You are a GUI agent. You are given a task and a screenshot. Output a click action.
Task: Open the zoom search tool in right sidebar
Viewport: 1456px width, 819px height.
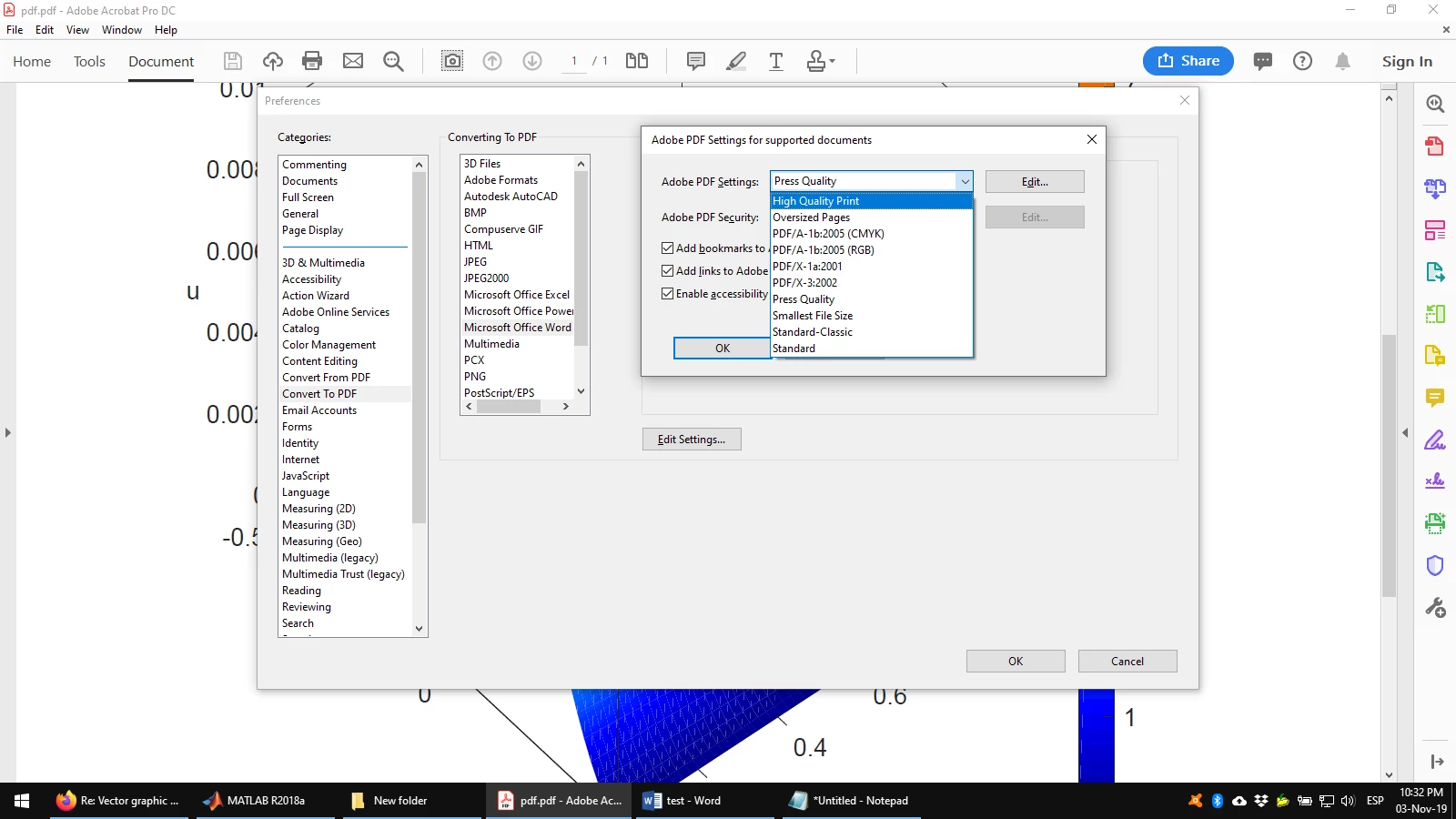point(1435,104)
